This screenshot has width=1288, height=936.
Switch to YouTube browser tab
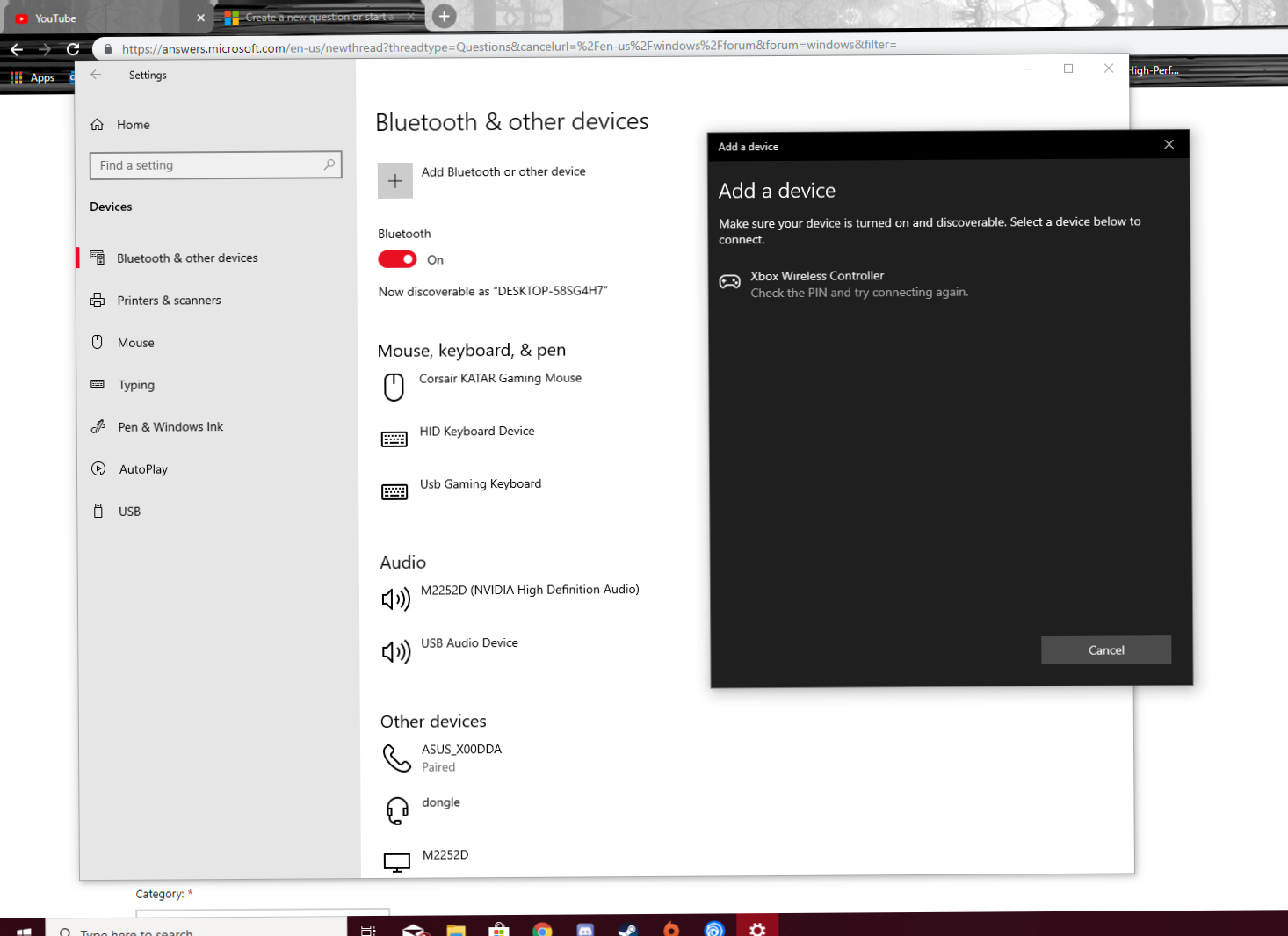105,18
